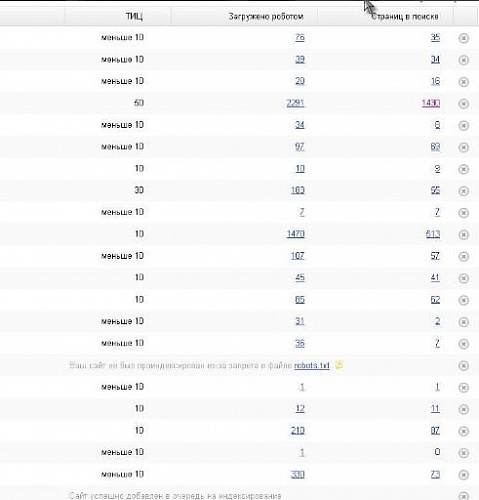
Task: Sort by the Страниц в поиске column header
Action: point(405,16)
